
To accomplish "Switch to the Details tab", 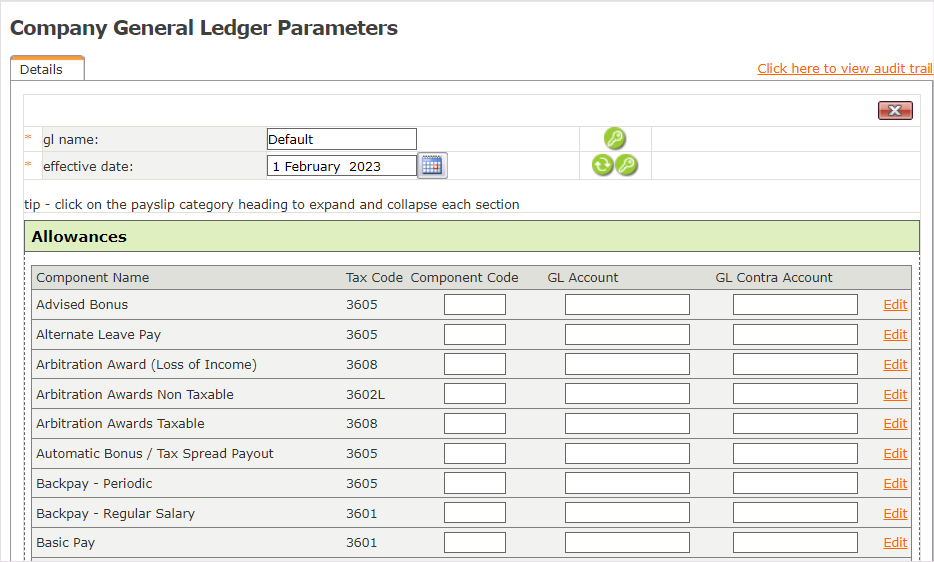I will [42, 70].
